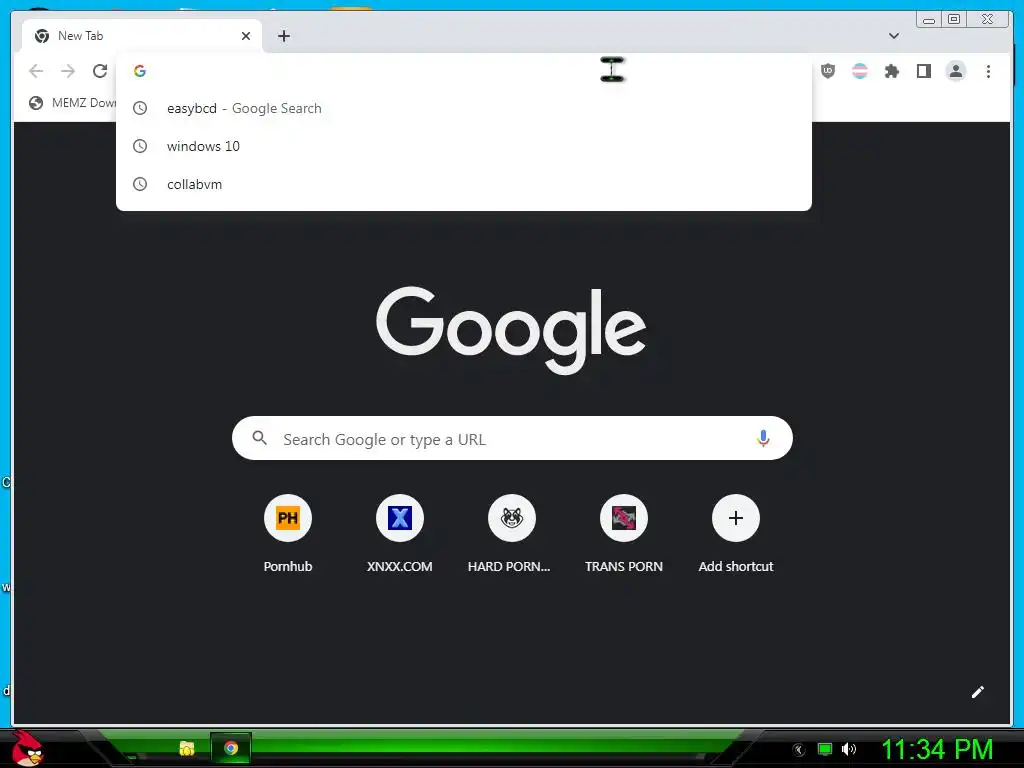Select the New Tab tab
The image size is (1024, 768).
(x=142, y=36)
